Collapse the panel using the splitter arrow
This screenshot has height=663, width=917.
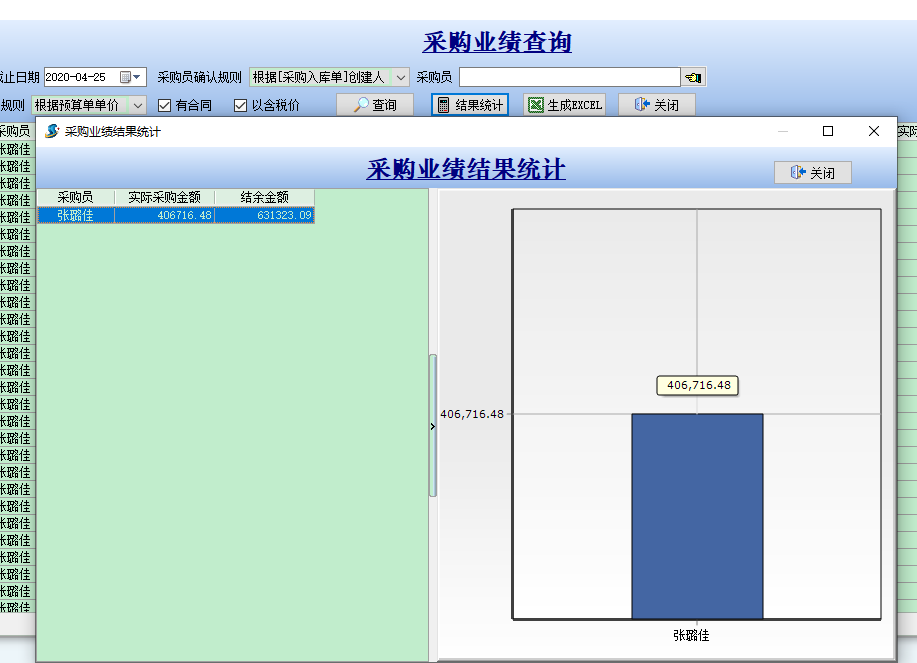click(x=433, y=426)
